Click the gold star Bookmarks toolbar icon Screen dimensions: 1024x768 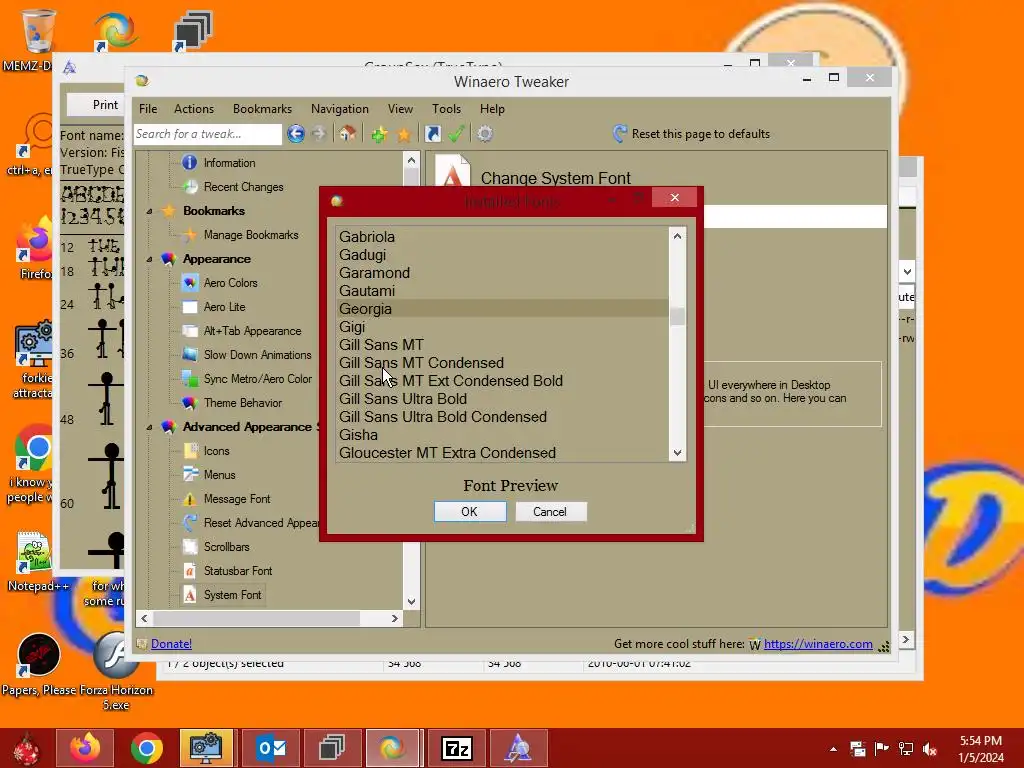click(404, 135)
